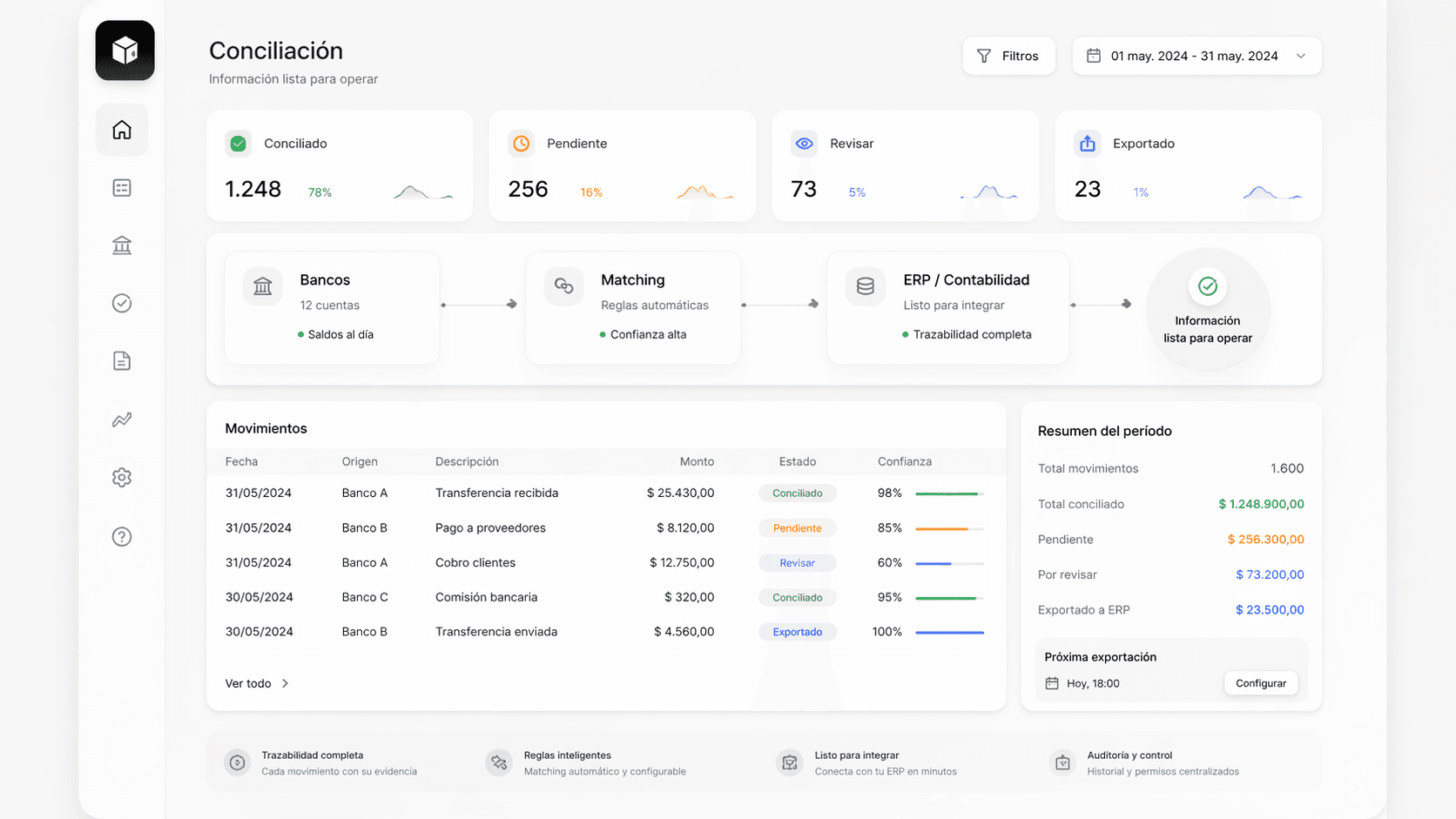
Task: Open the help question mark icon
Action: point(122,536)
